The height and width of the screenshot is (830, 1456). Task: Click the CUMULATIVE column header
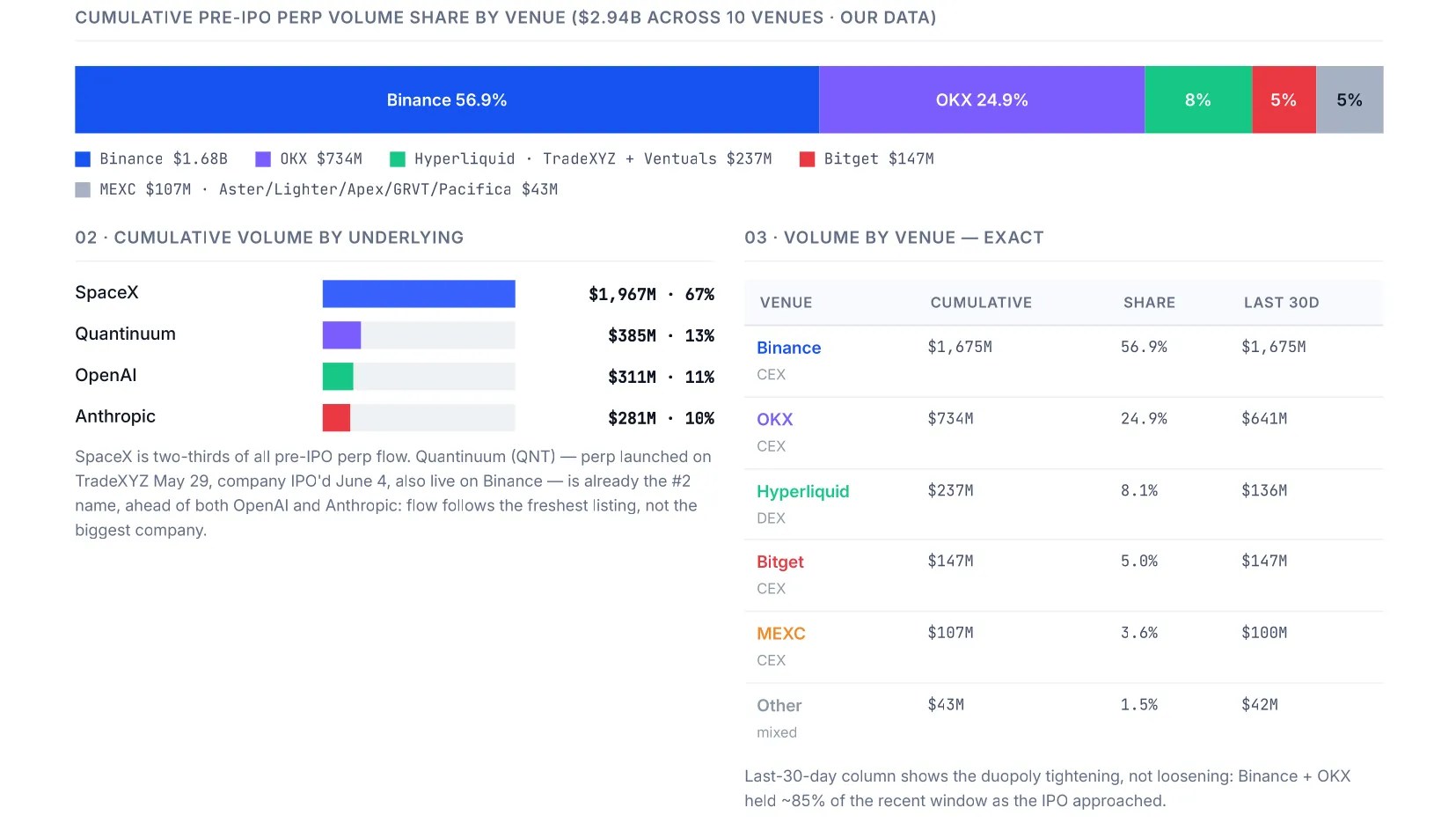[981, 303]
